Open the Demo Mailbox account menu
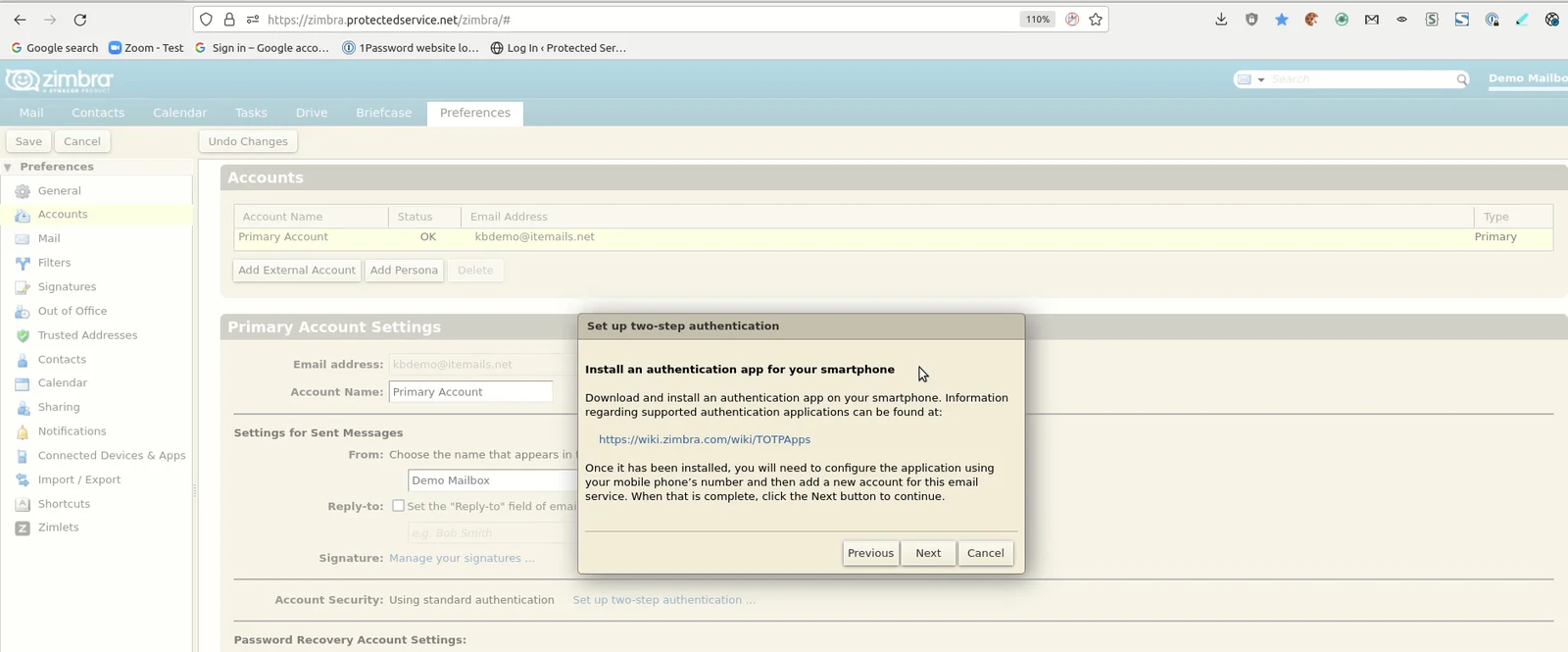 tap(1528, 78)
